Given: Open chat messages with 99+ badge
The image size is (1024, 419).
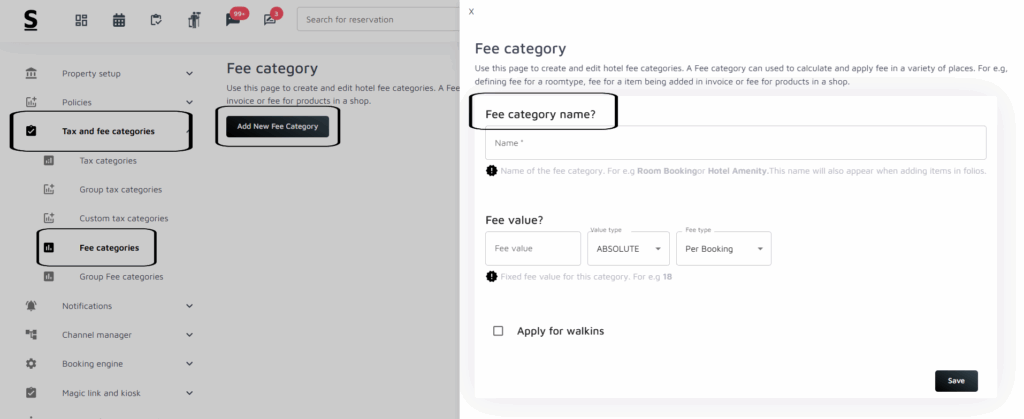Looking at the screenshot, I should (233, 20).
